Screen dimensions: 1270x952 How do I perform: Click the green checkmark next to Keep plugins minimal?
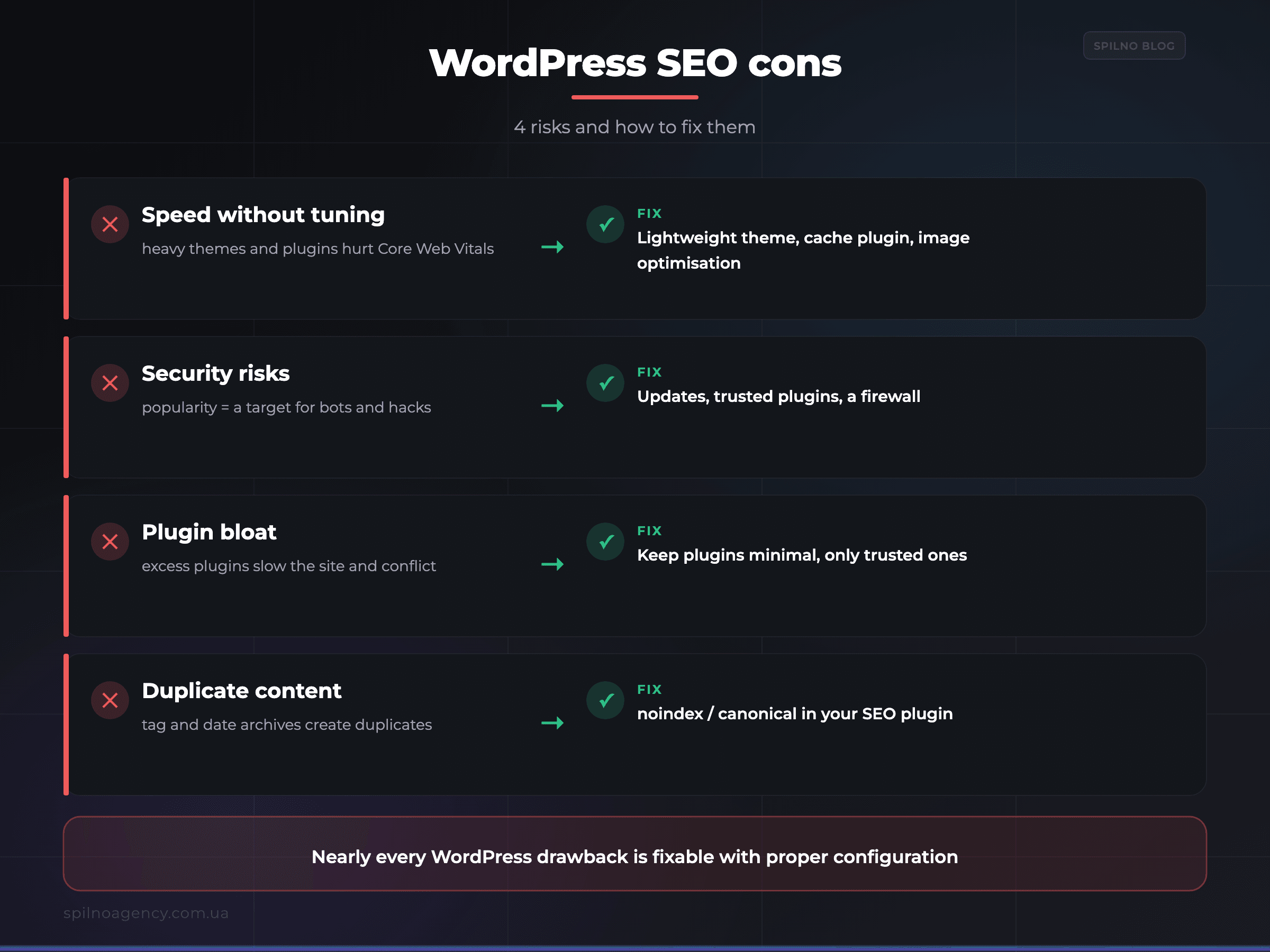605,542
